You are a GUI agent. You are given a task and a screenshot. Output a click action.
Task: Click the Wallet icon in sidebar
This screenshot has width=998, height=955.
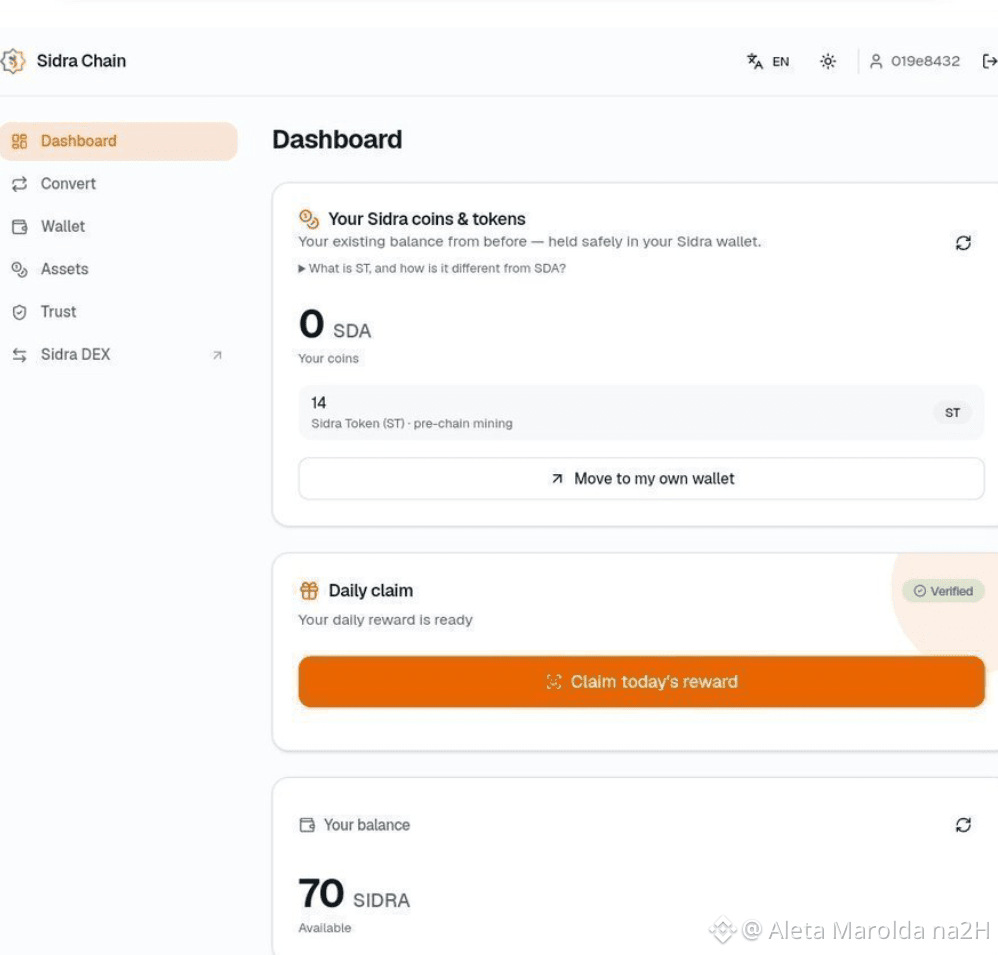tap(20, 227)
